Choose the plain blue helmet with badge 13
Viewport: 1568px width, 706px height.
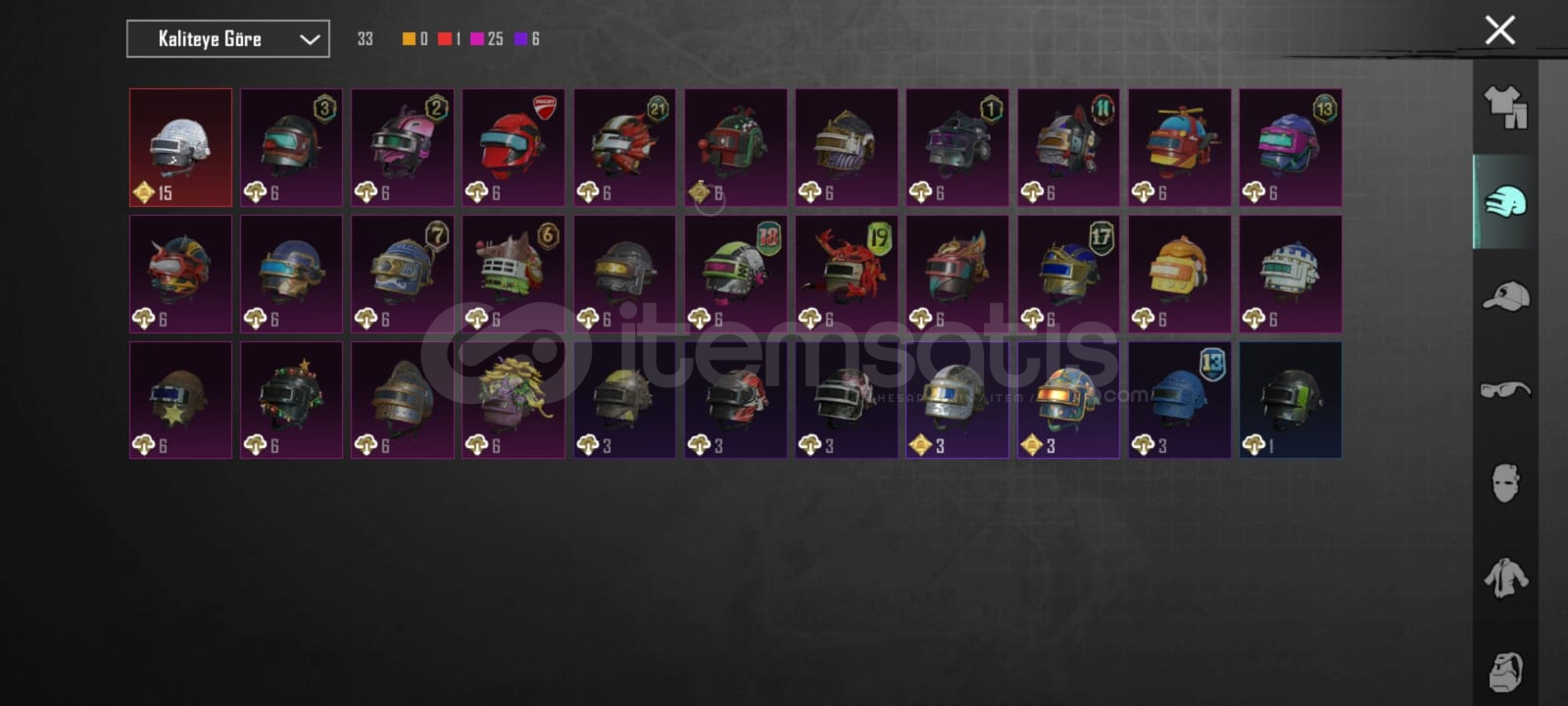click(1179, 399)
